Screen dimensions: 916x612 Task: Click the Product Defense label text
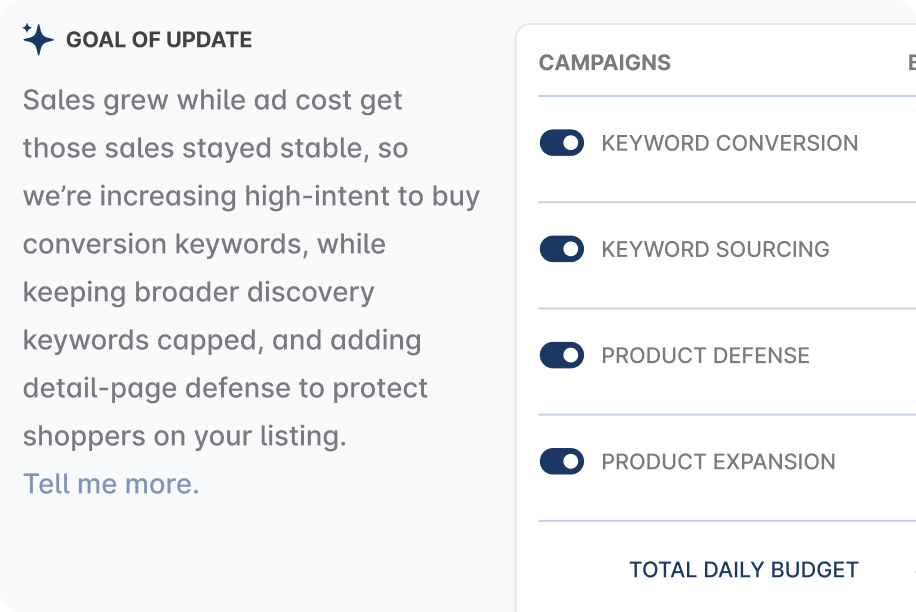pos(706,355)
